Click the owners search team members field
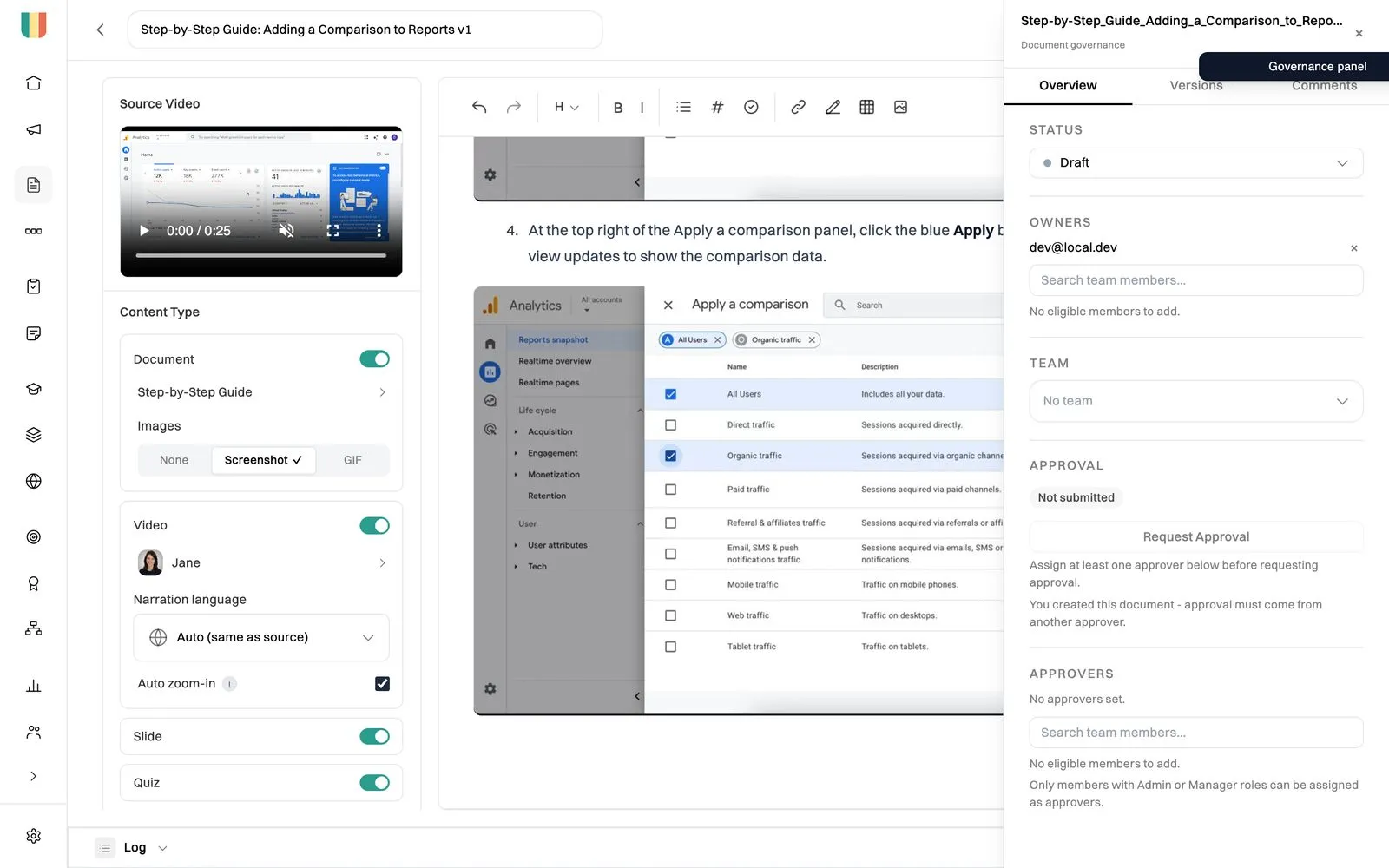 (1196, 280)
